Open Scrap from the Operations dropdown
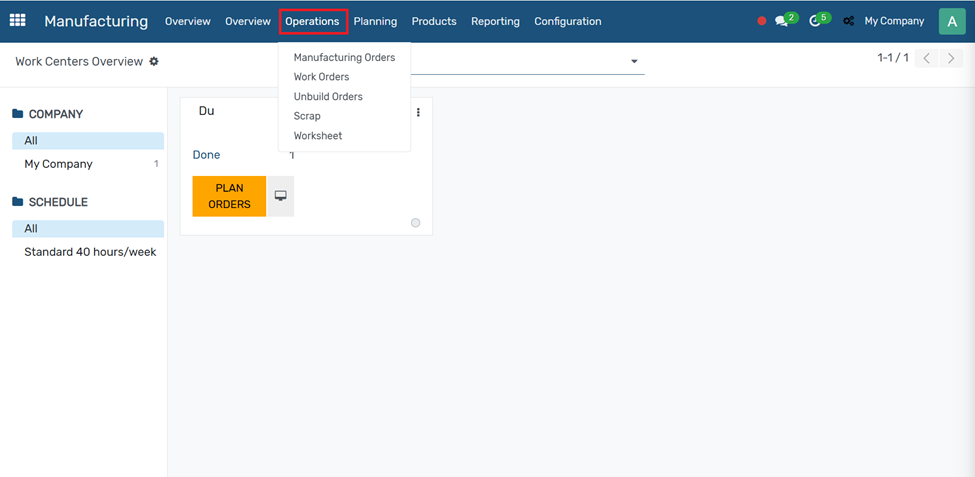This screenshot has width=975, height=477. (x=307, y=116)
